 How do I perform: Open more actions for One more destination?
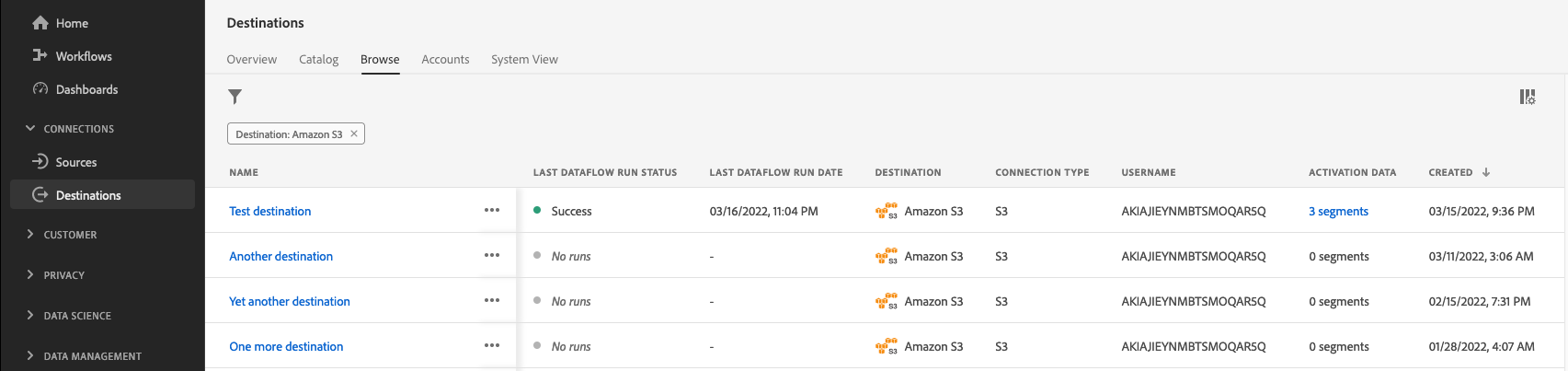point(492,346)
